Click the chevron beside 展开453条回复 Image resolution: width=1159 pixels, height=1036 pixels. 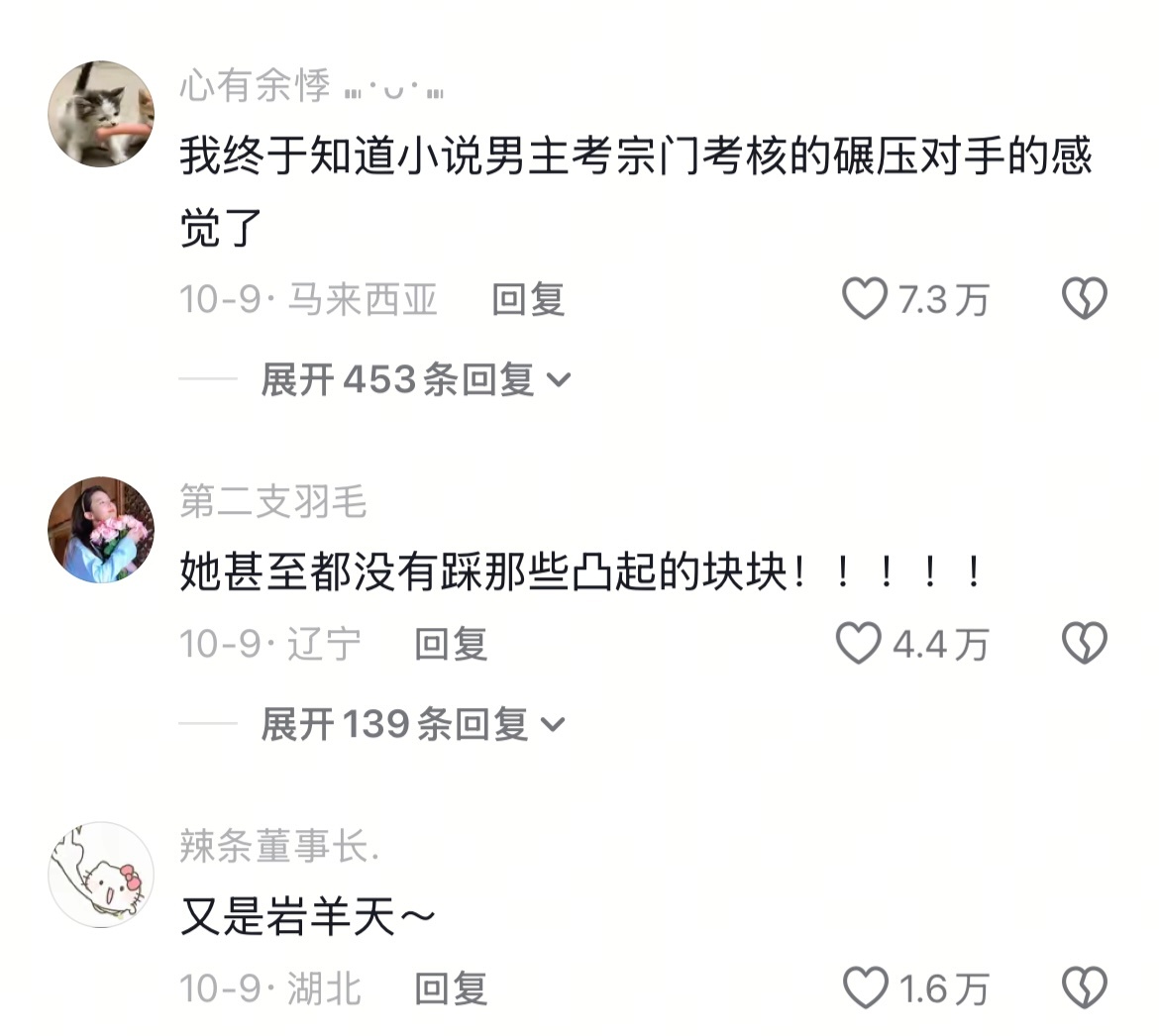[x=559, y=380]
